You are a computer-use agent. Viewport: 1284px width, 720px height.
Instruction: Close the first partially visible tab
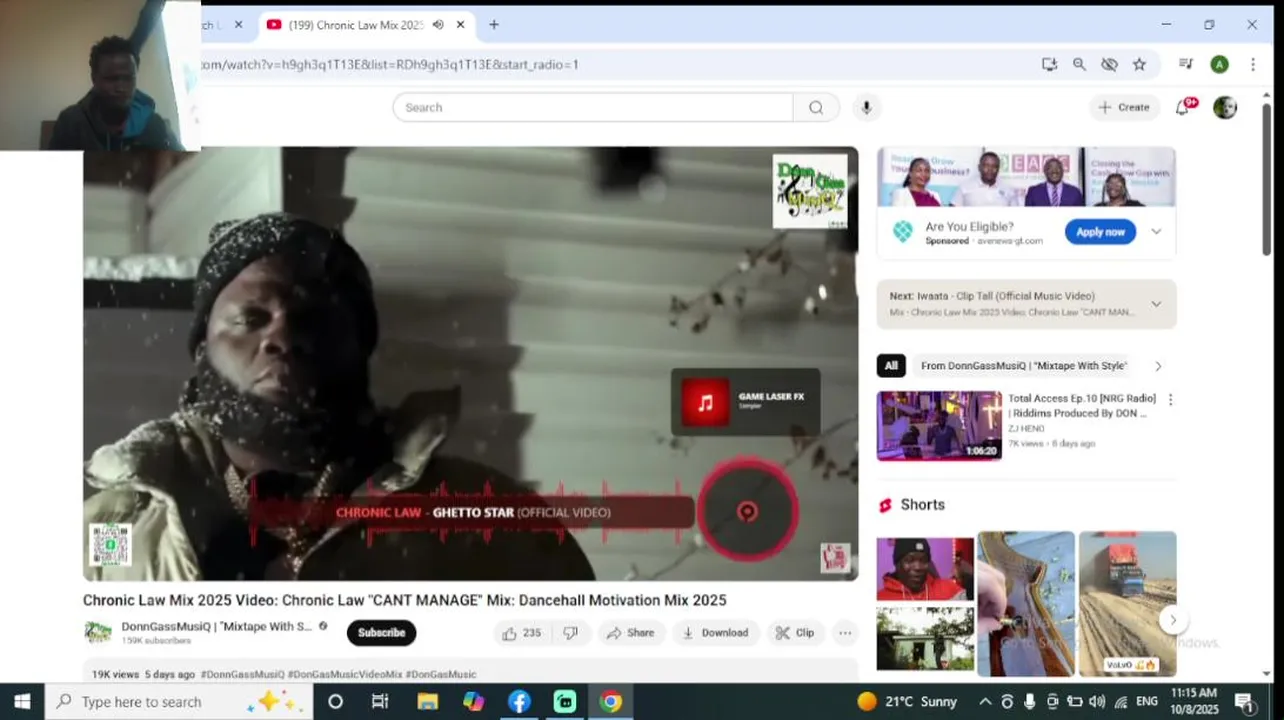point(238,25)
